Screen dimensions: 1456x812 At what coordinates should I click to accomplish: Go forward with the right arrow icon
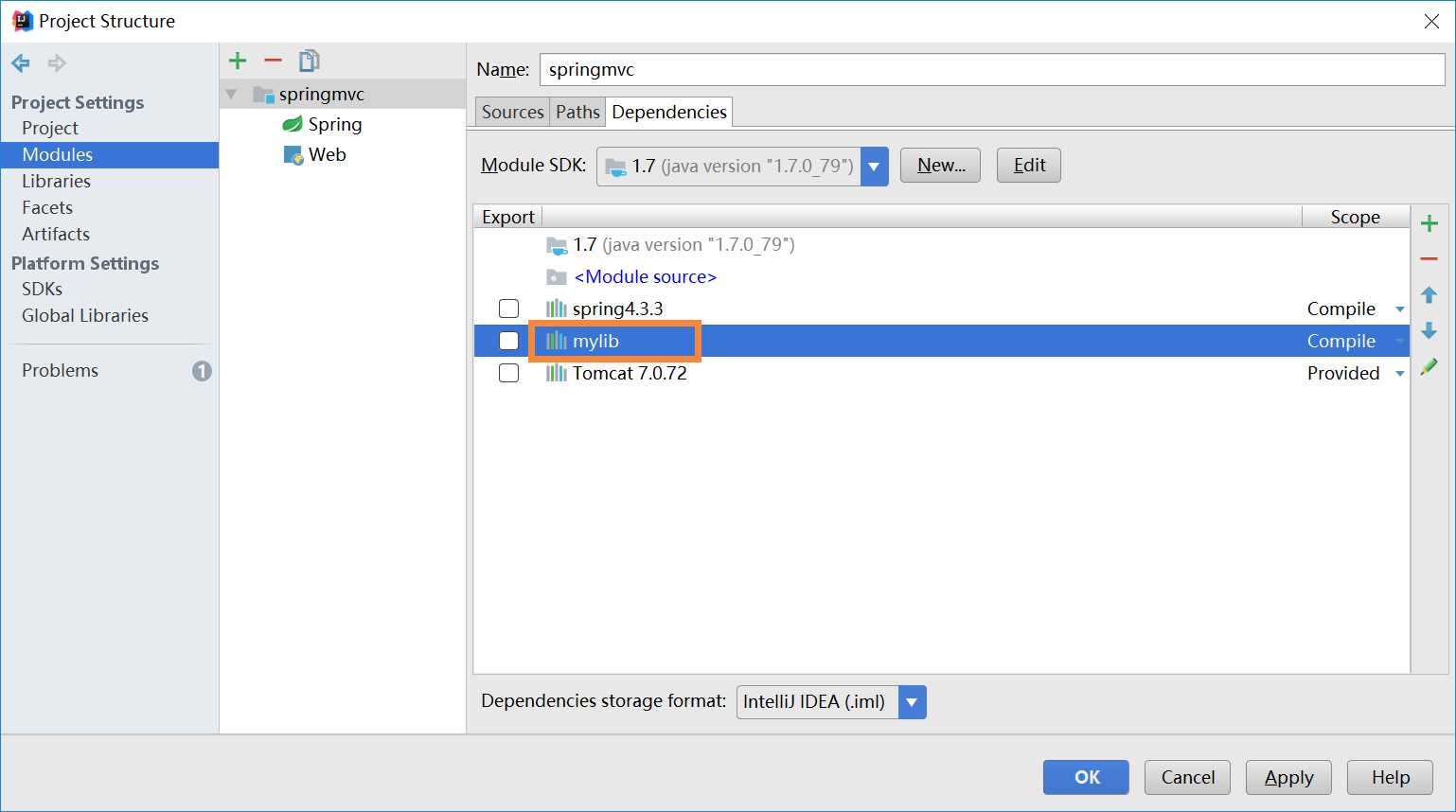coord(57,63)
